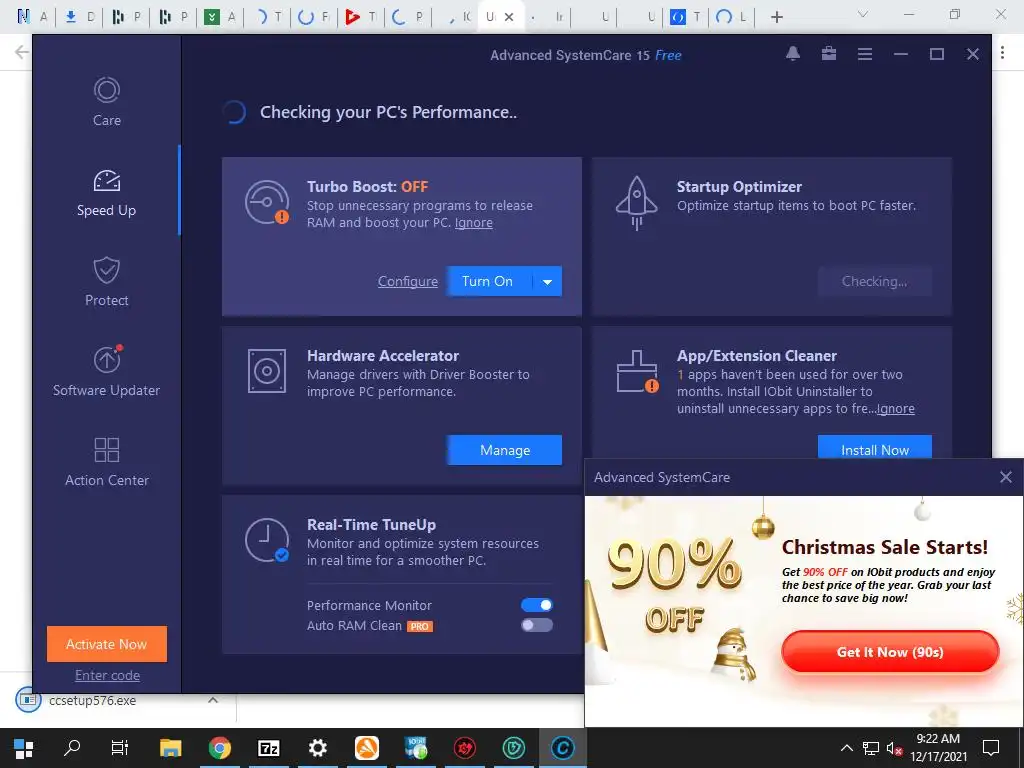Viewport: 1024px width, 768px height.
Task: Click the notification bell in SystemCare title bar
Action: [793, 54]
